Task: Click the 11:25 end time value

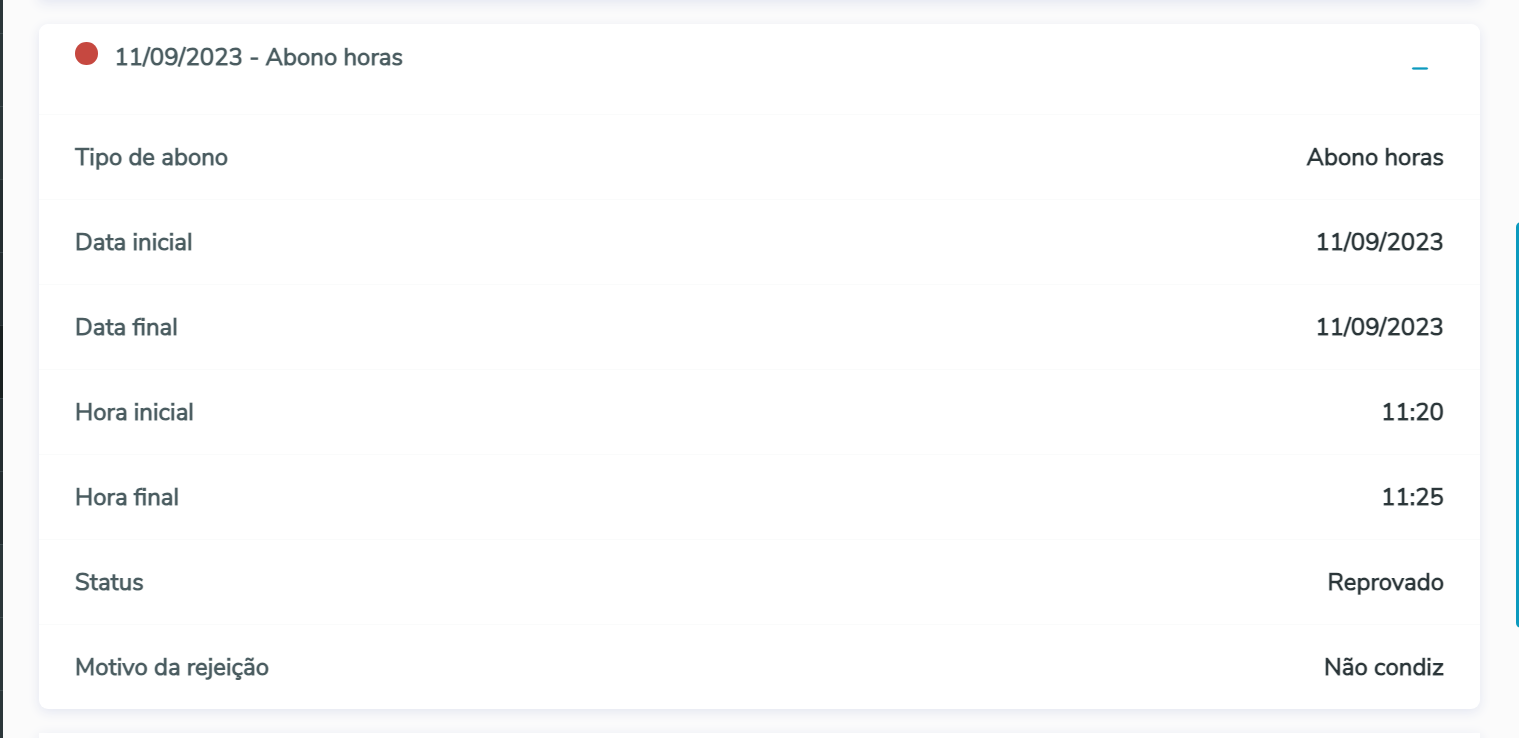Action: point(1412,497)
